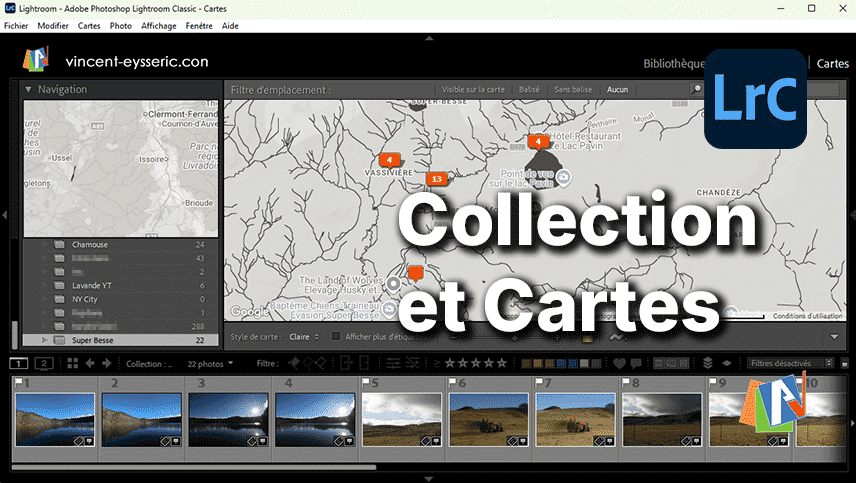Open the 22 photos source dropdown
The height and width of the screenshot is (483, 856).
click(210, 363)
